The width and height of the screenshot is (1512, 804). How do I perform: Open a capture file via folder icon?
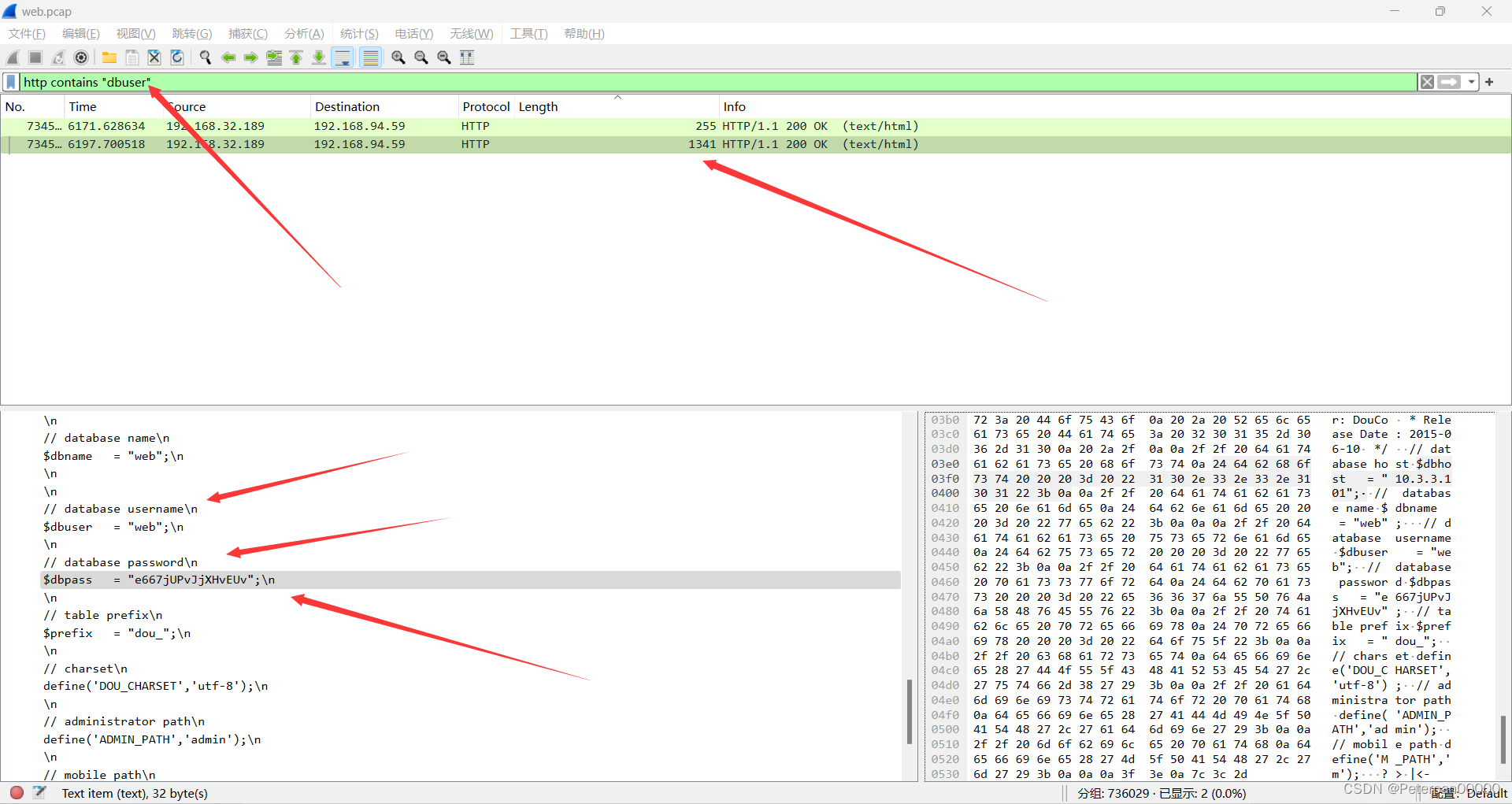tap(109, 57)
